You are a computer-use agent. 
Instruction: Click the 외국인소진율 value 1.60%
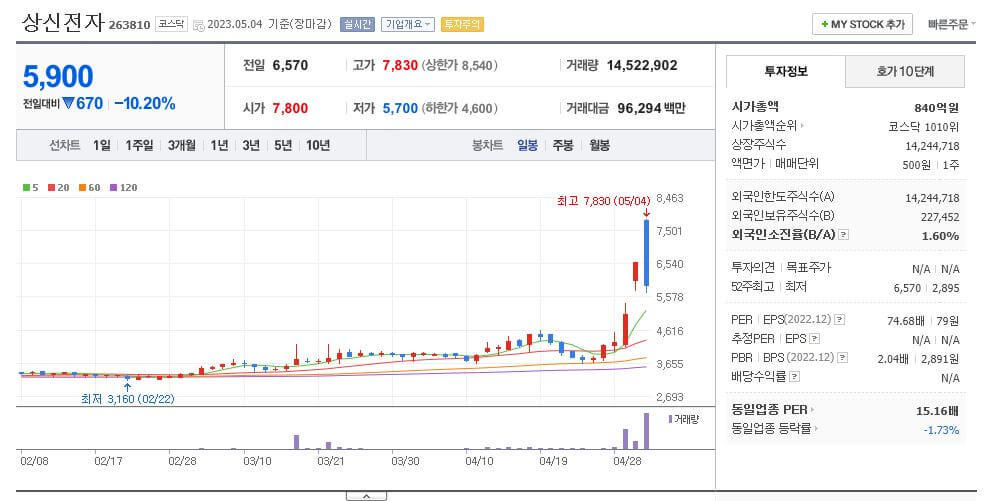click(x=940, y=236)
